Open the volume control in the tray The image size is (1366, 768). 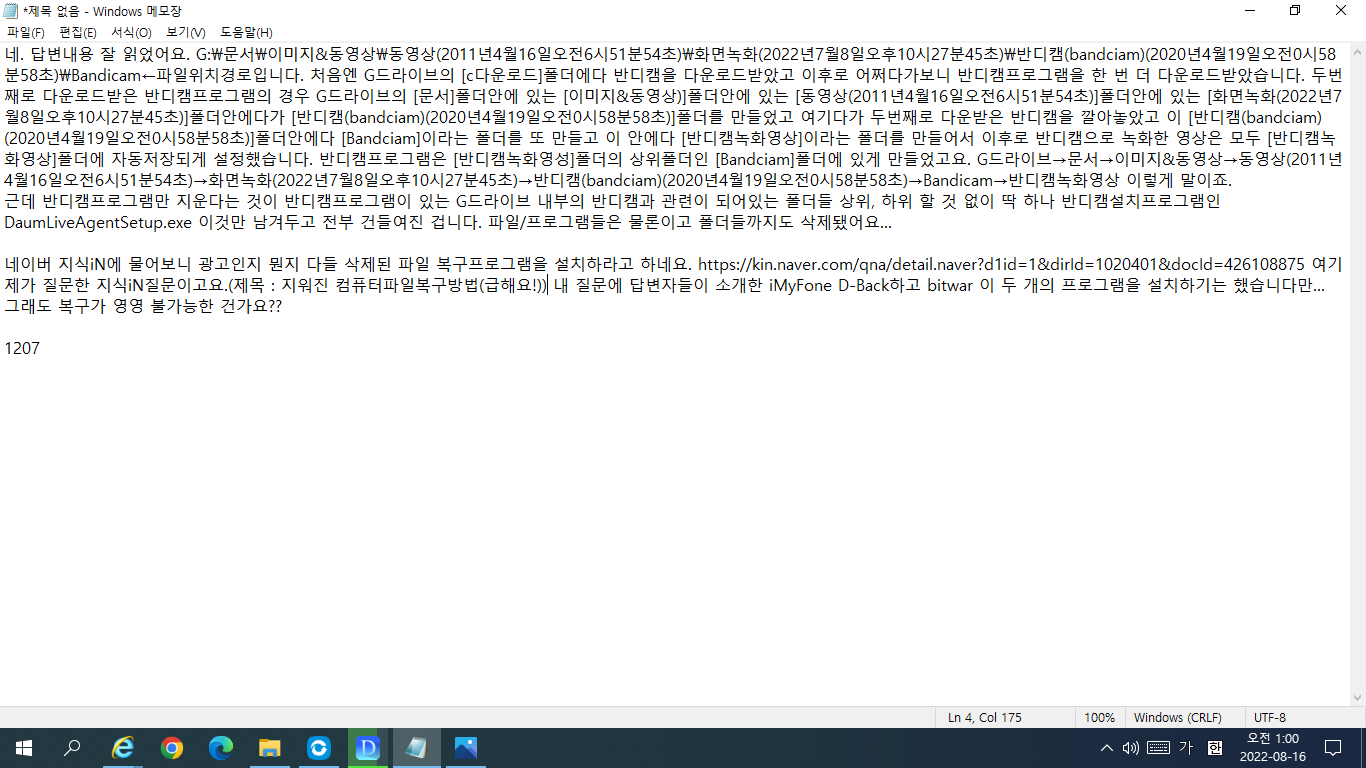tap(1131, 747)
